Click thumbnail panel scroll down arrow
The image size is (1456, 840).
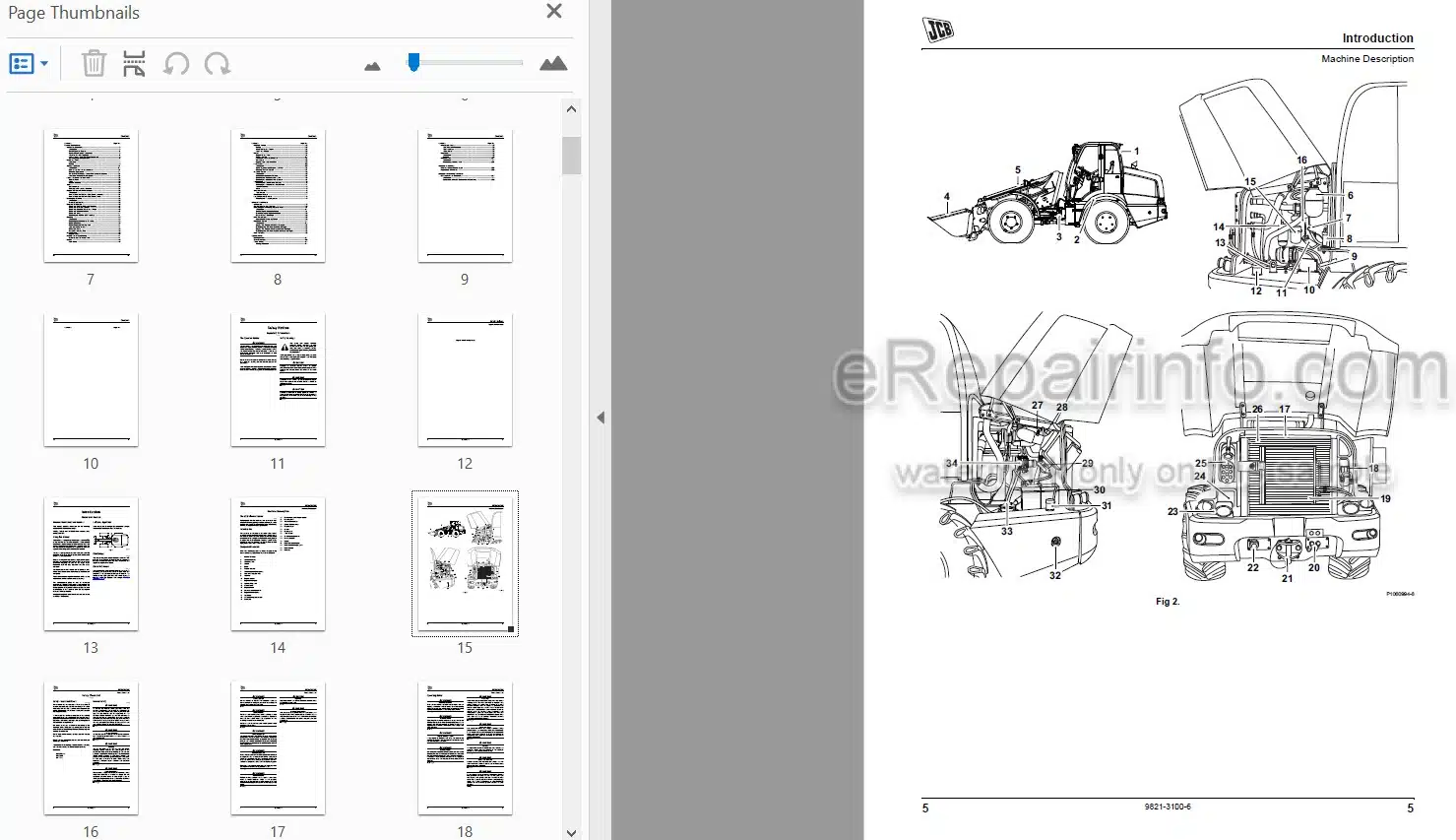571,832
